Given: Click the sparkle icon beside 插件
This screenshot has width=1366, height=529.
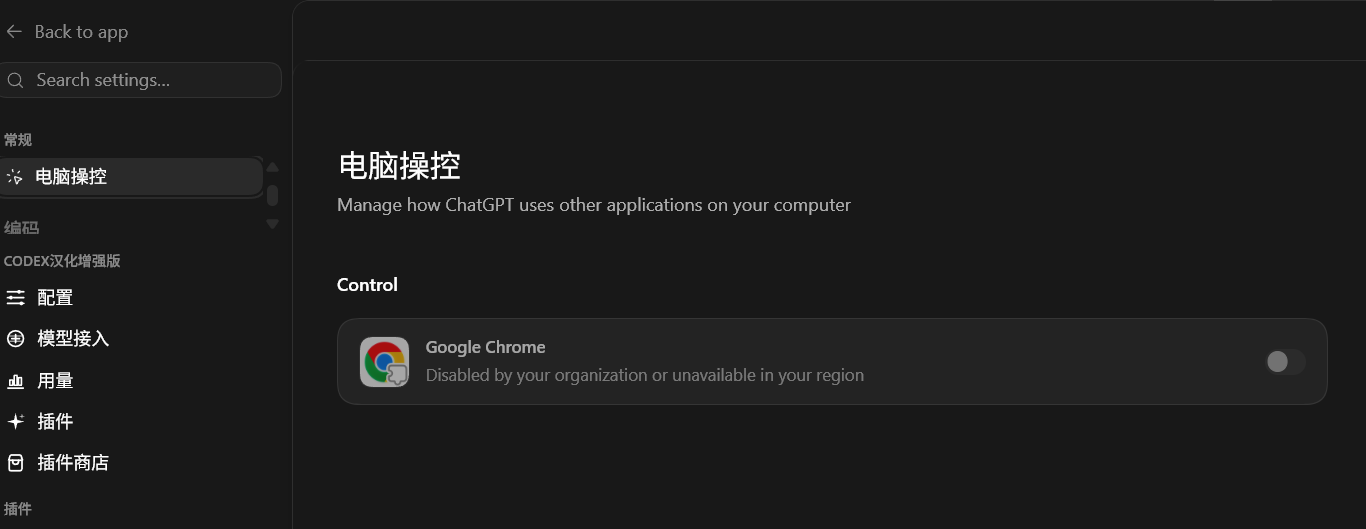Looking at the screenshot, I should (16, 422).
